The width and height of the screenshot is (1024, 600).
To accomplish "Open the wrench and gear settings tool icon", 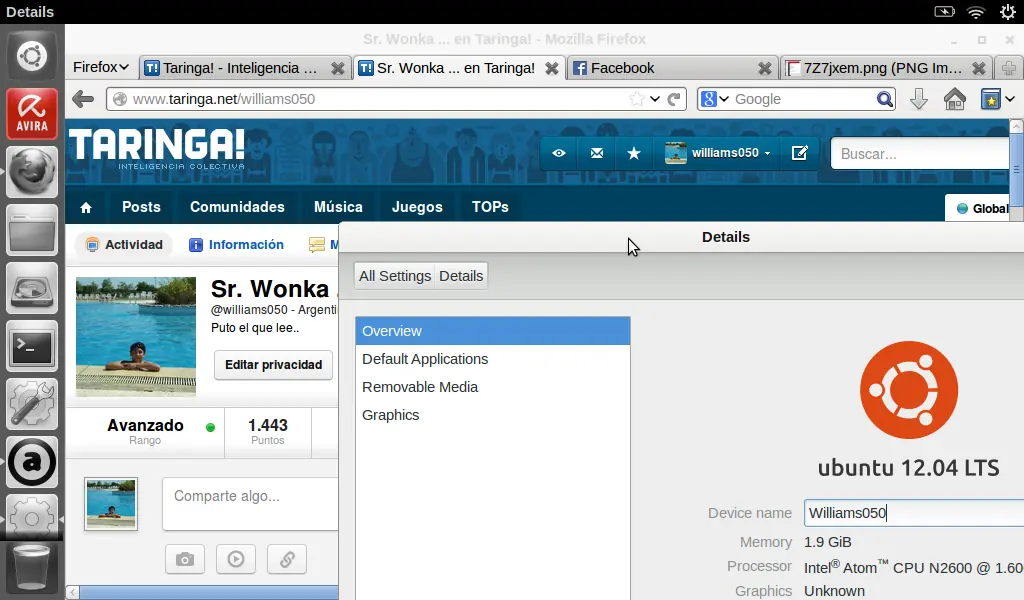I will 31,403.
